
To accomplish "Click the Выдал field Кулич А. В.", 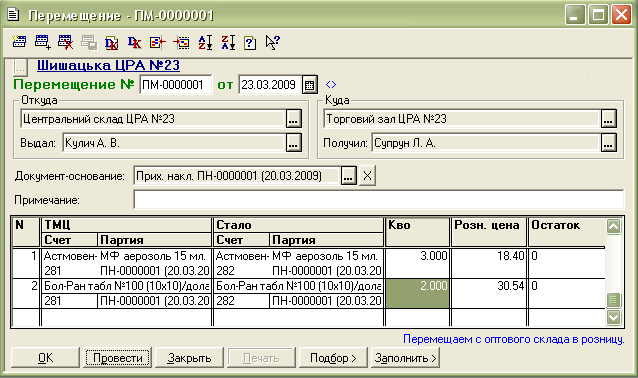I will pos(174,143).
